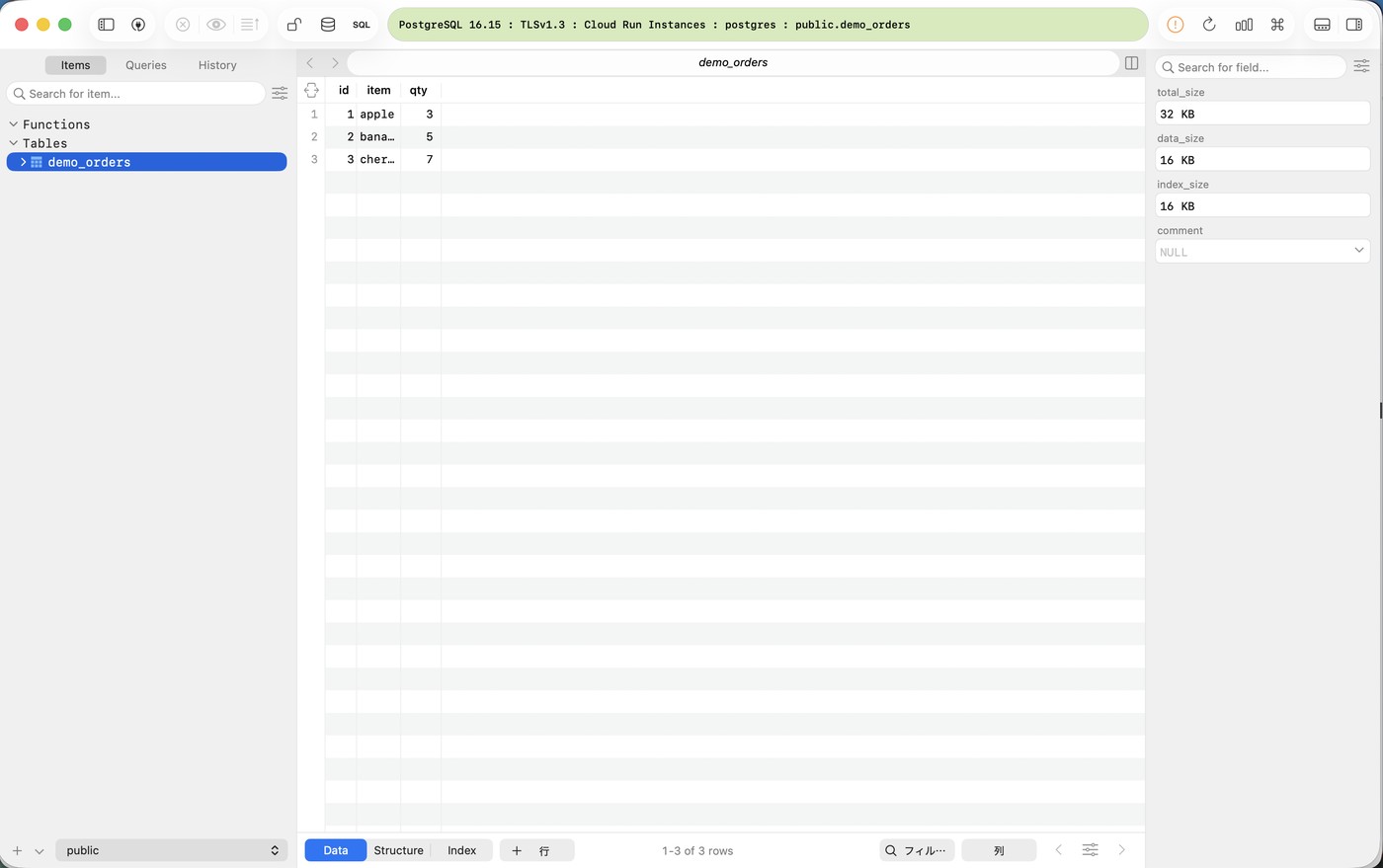Sort by the id column header
The width and height of the screenshot is (1383, 868).
coord(344,90)
